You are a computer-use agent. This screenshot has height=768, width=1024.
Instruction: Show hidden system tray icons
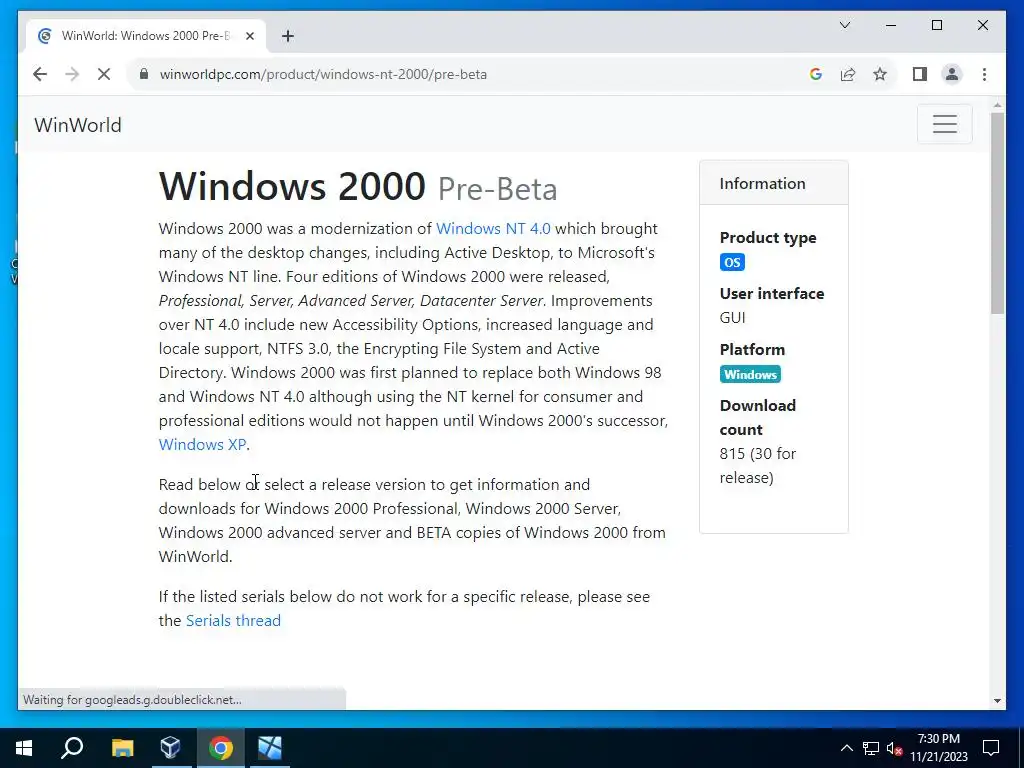pos(846,748)
